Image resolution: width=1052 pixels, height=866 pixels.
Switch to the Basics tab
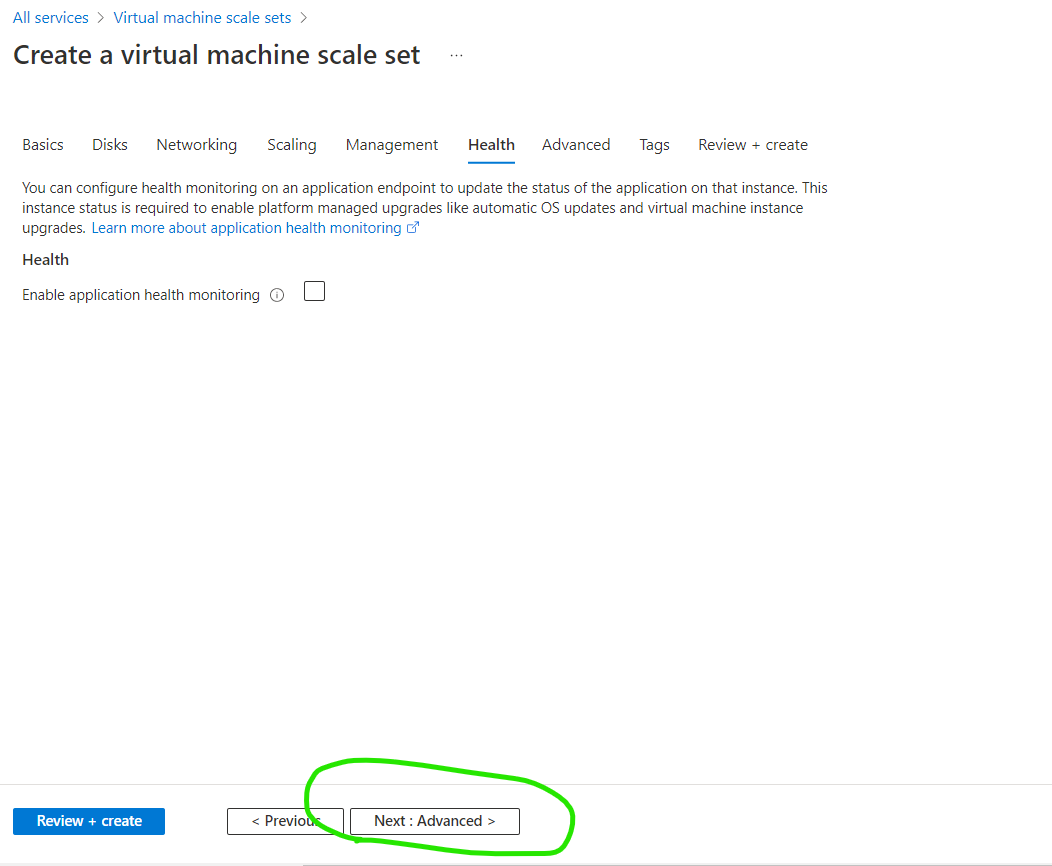click(43, 145)
